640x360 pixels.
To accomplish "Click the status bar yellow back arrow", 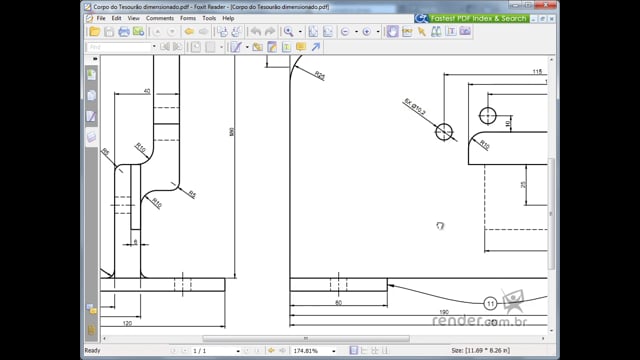I will pyautogui.click(x=271, y=351).
